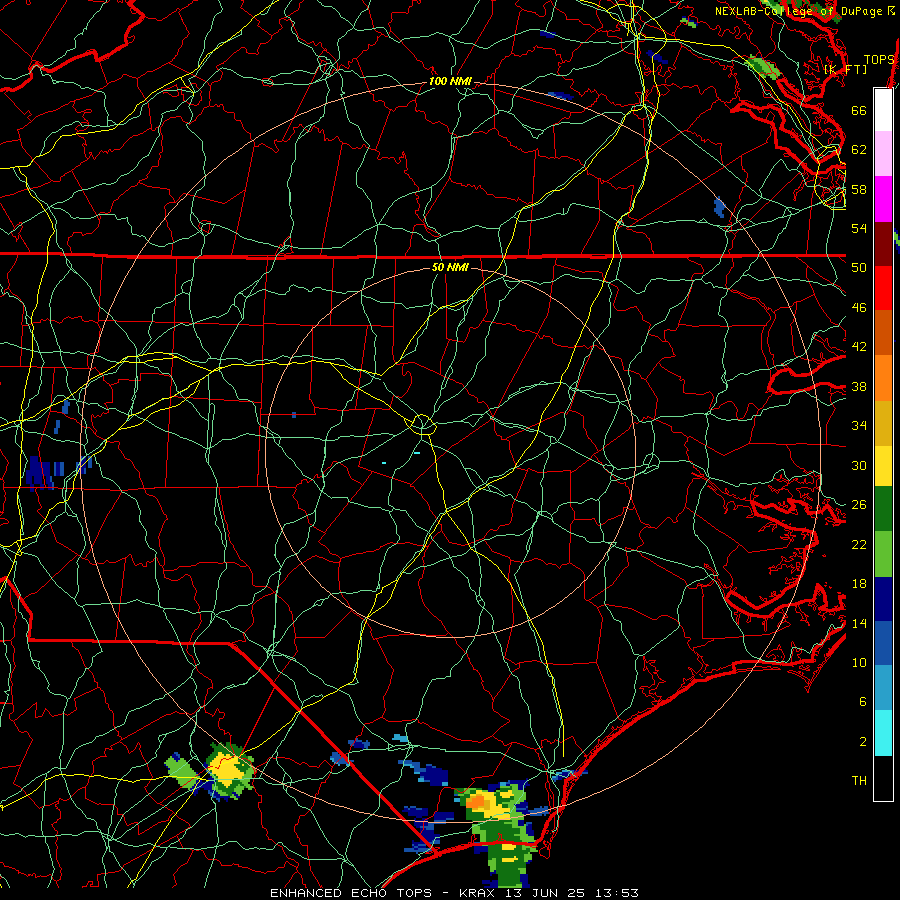Click the dark maroon legend swatch
Viewport: 900px width, 900px height.
[x=883, y=244]
